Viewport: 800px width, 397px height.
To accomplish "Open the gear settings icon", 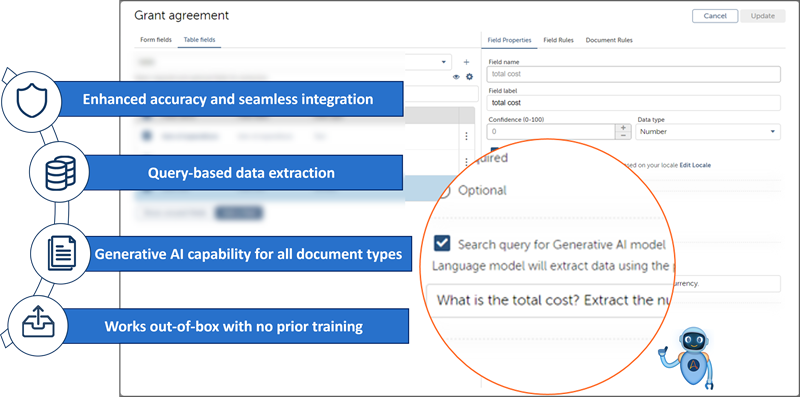I will [x=469, y=77].
